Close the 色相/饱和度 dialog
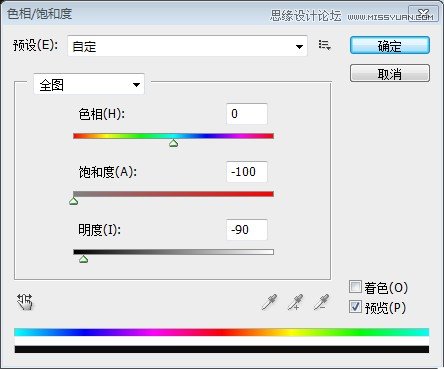Screen dimensions: 444x369 click(423, 14)
